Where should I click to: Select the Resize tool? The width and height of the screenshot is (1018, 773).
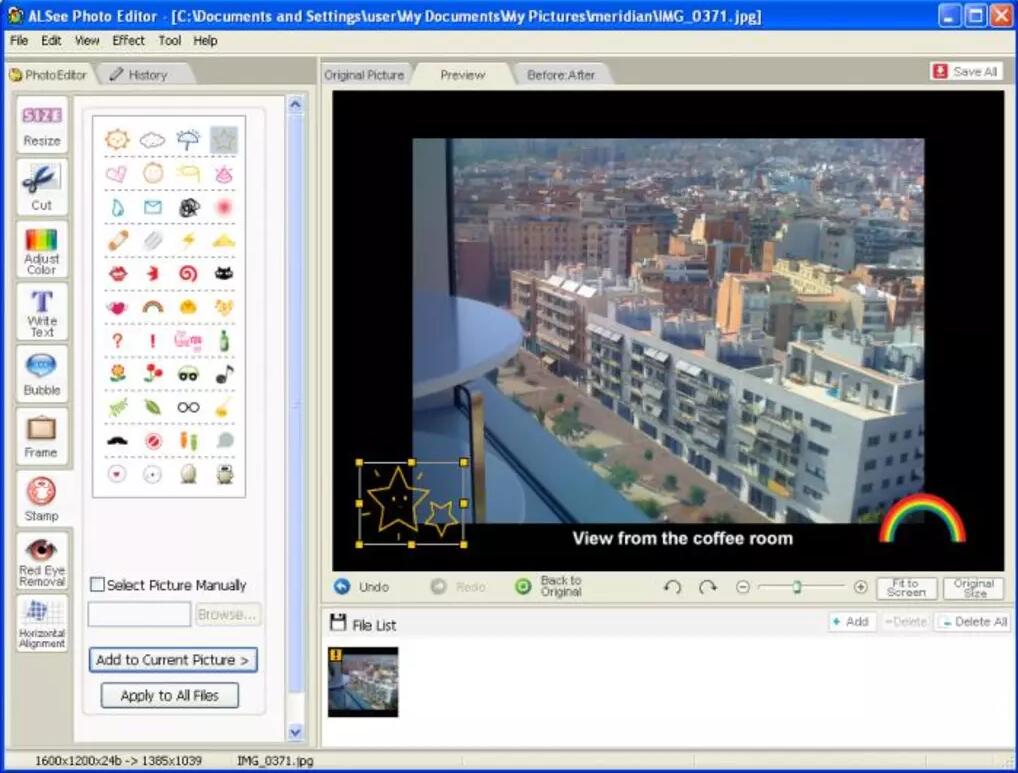pyautogui.click(x=42, y=125)
